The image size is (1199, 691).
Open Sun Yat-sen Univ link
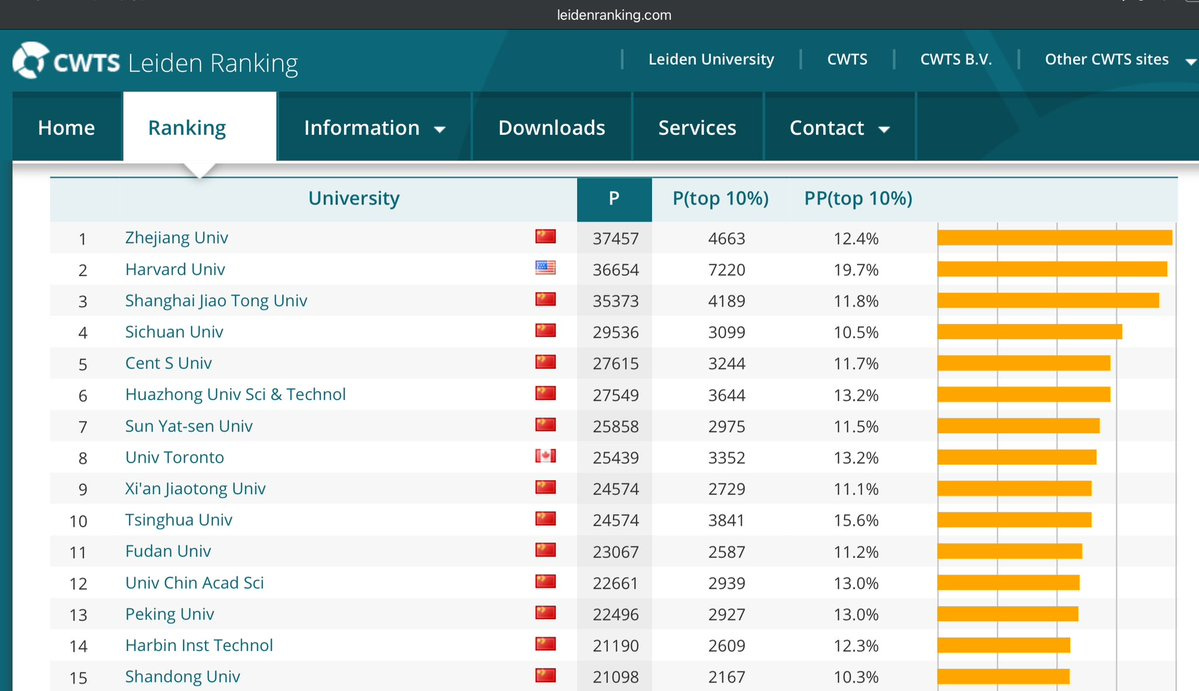[x=189, y=426]
